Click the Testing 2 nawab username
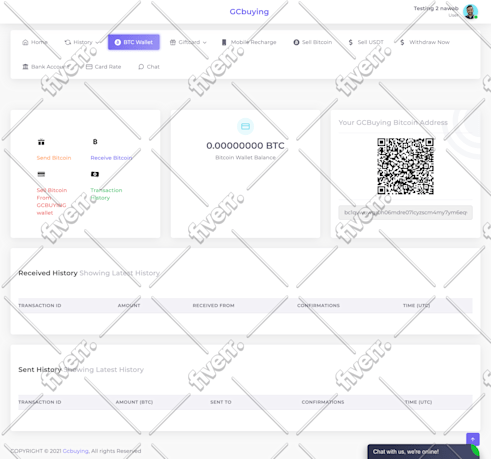 [x=436, y=8]
